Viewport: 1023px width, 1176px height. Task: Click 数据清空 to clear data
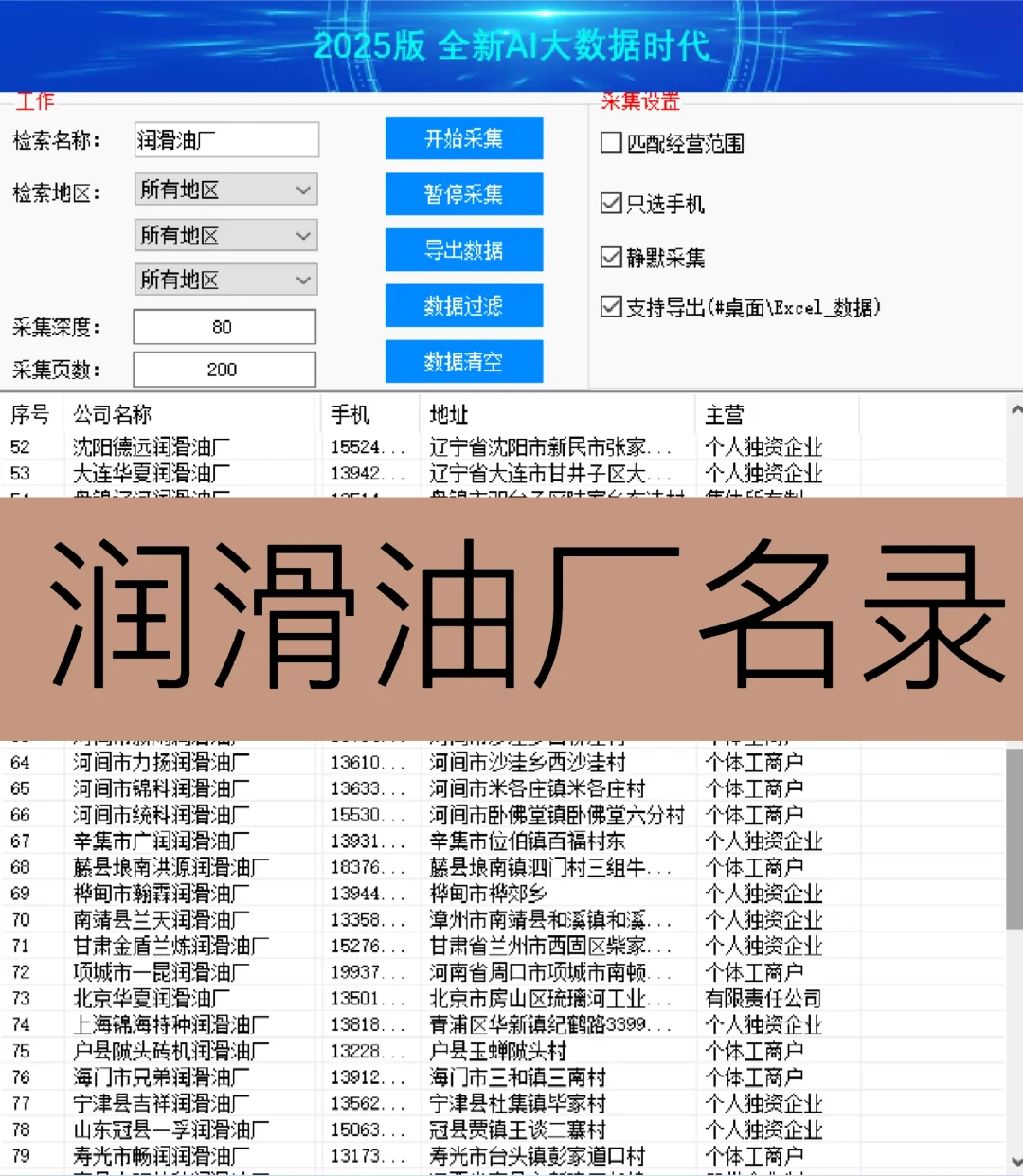463,360
